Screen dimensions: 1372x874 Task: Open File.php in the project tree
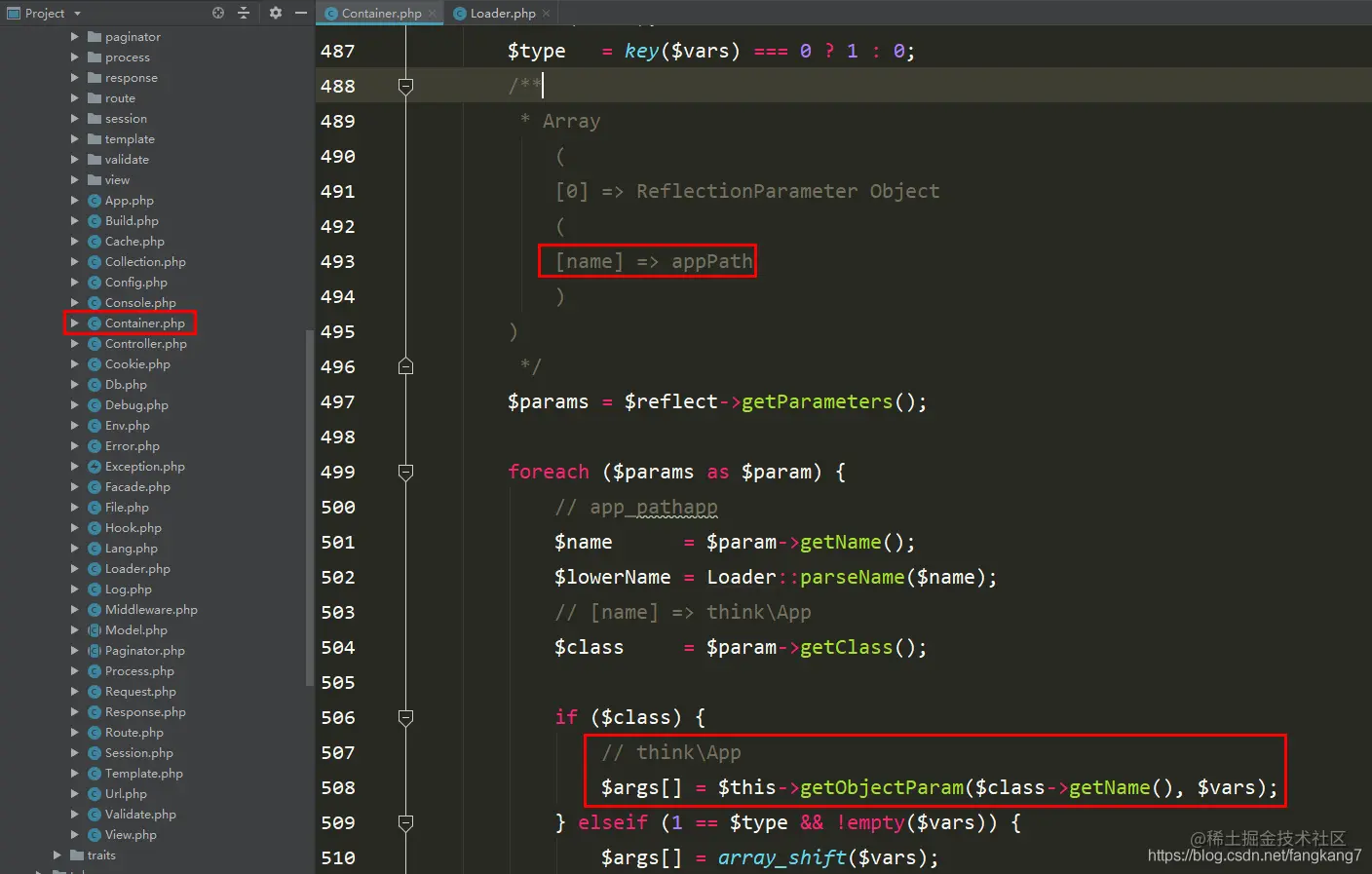[127, 508]
